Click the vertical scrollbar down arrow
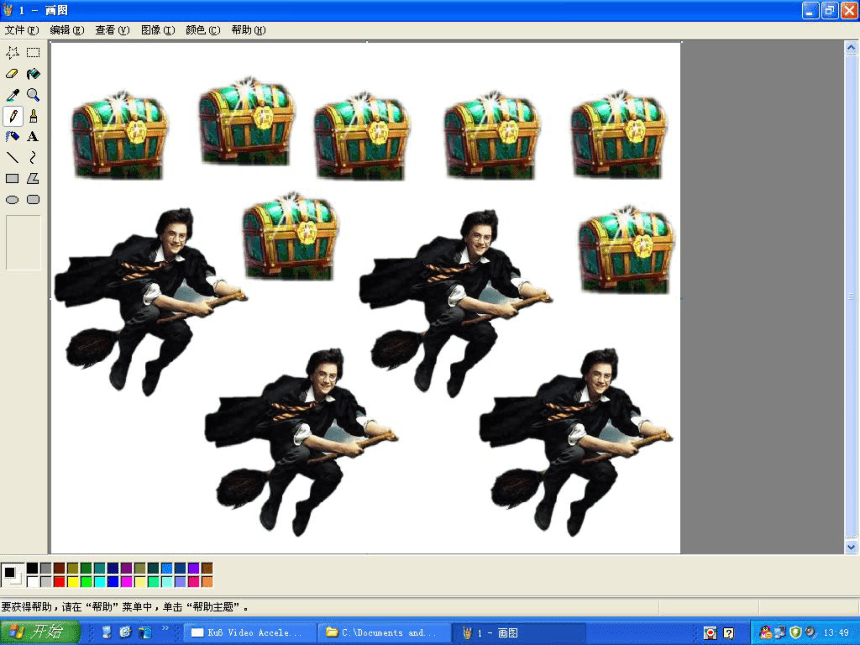The height and width of the screenshot is (645, 860). (851, 546)
